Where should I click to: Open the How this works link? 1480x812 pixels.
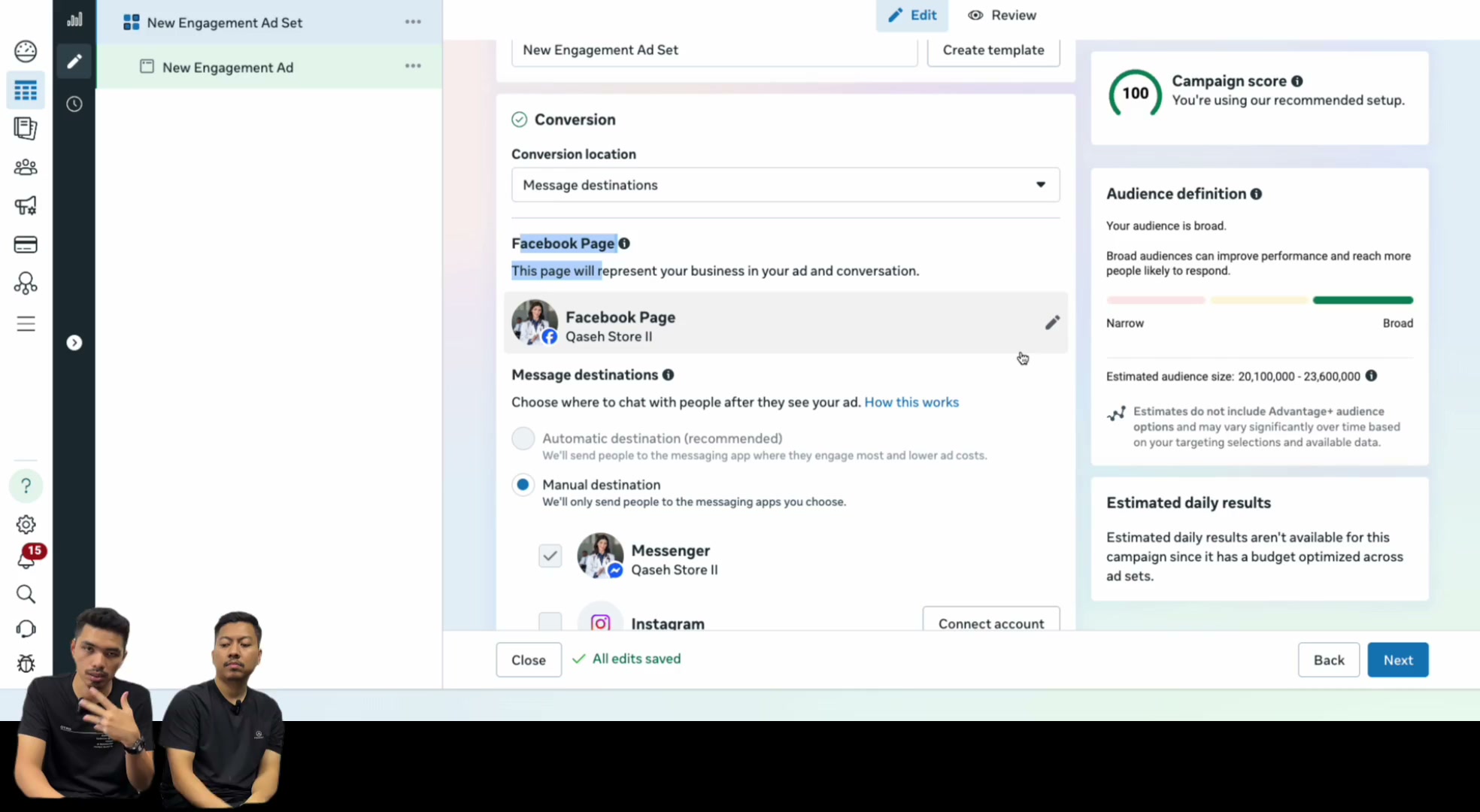point(911,402)
